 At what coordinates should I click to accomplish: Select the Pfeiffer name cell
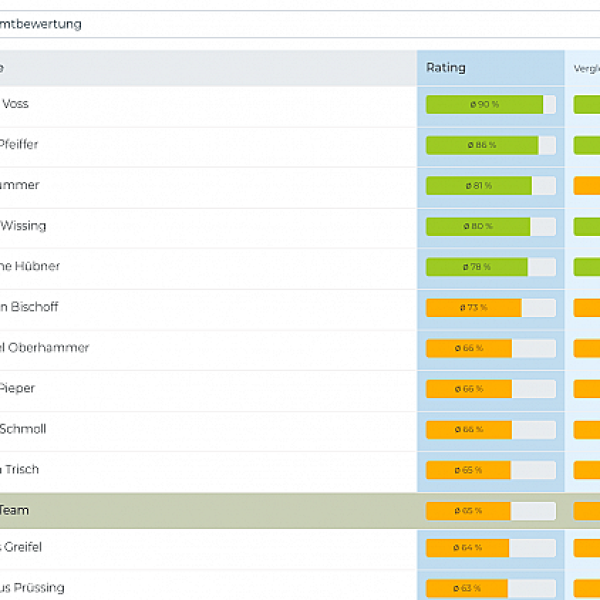tap(208, 147)
